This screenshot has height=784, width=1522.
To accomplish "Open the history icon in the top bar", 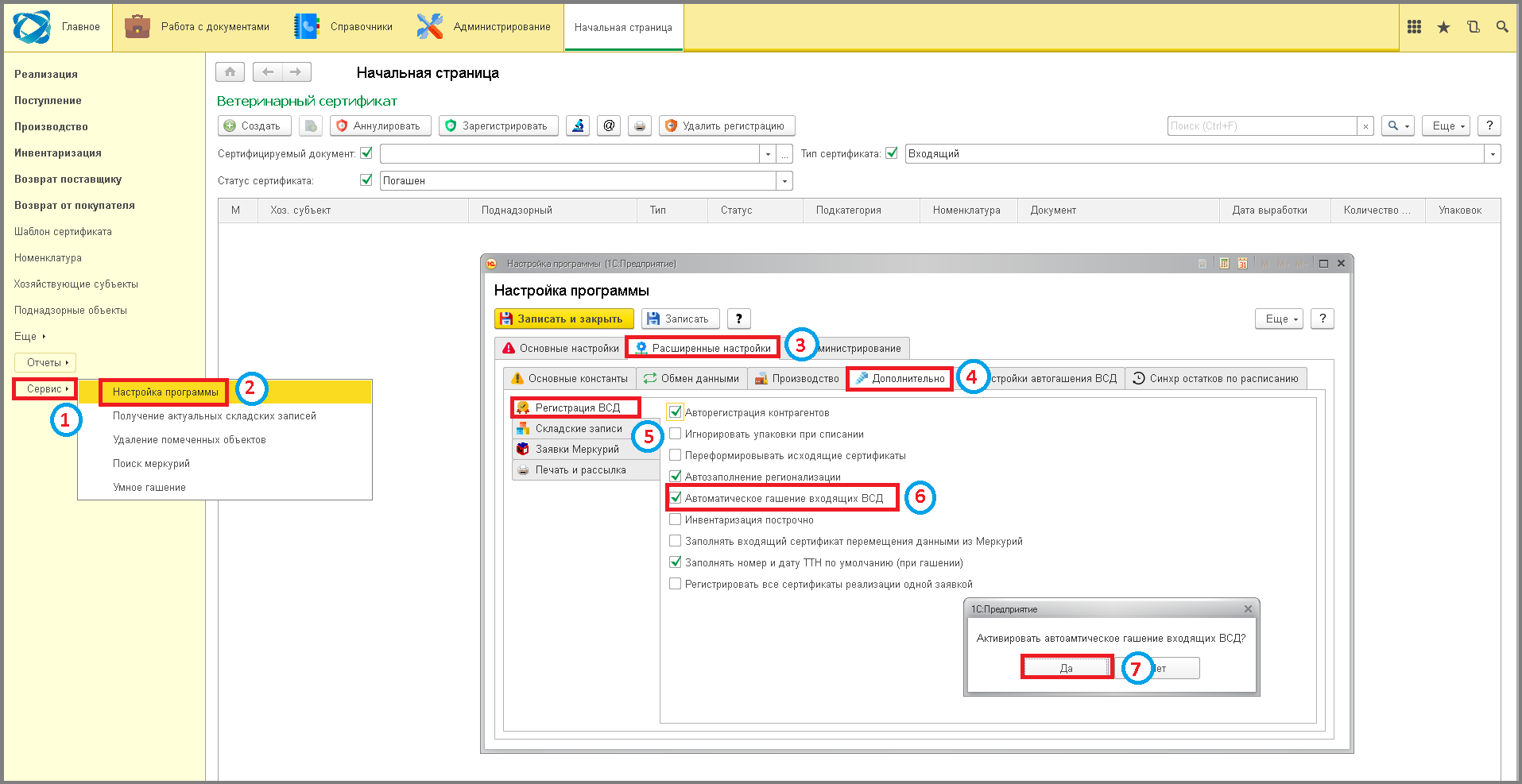I will click(x=1473, y=27).
